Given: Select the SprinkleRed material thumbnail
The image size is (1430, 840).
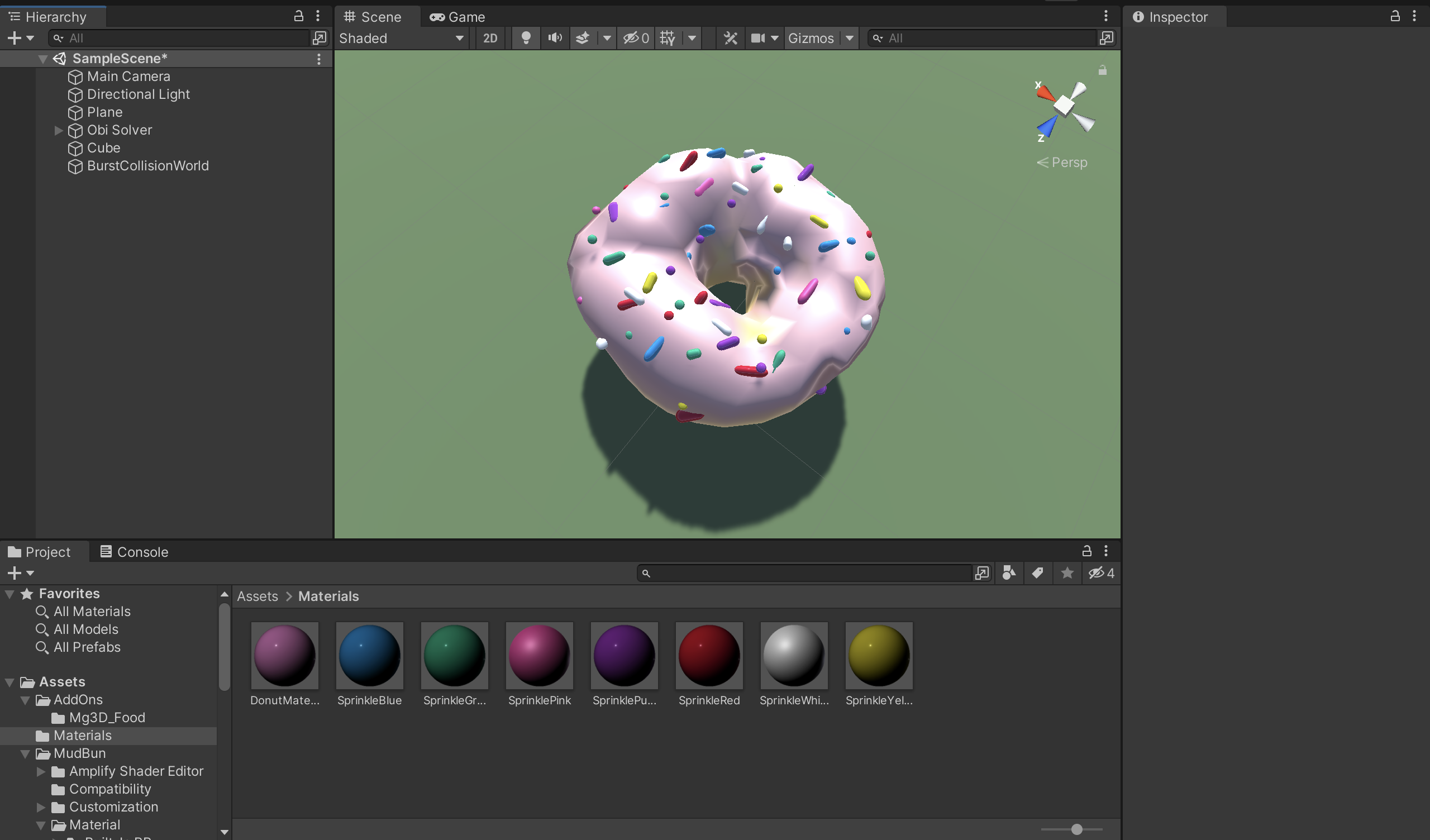Looking at the screenshot, I should pyautogui.click(x=709, y=656).
